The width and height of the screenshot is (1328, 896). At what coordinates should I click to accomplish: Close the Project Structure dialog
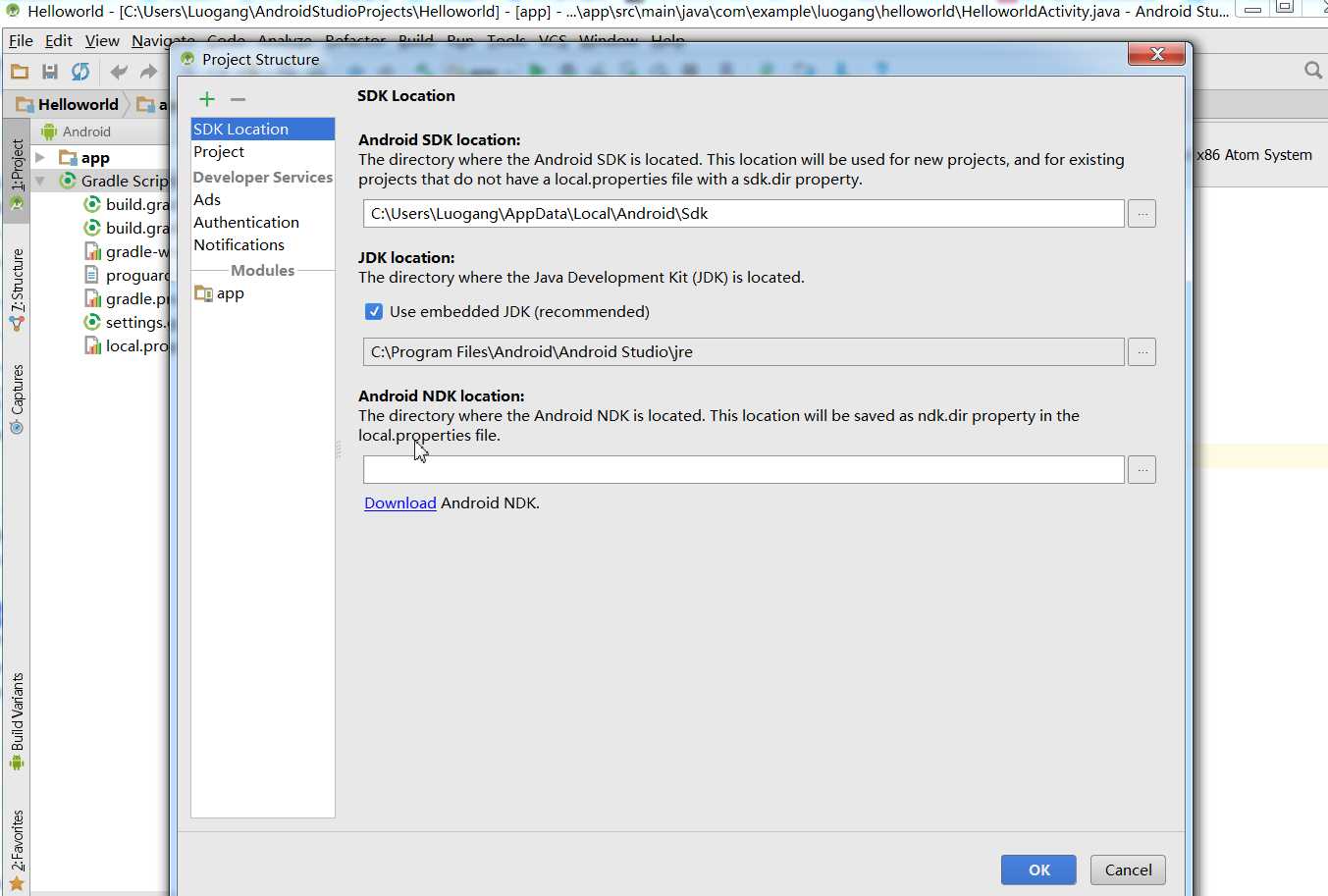click(1156, 54)
